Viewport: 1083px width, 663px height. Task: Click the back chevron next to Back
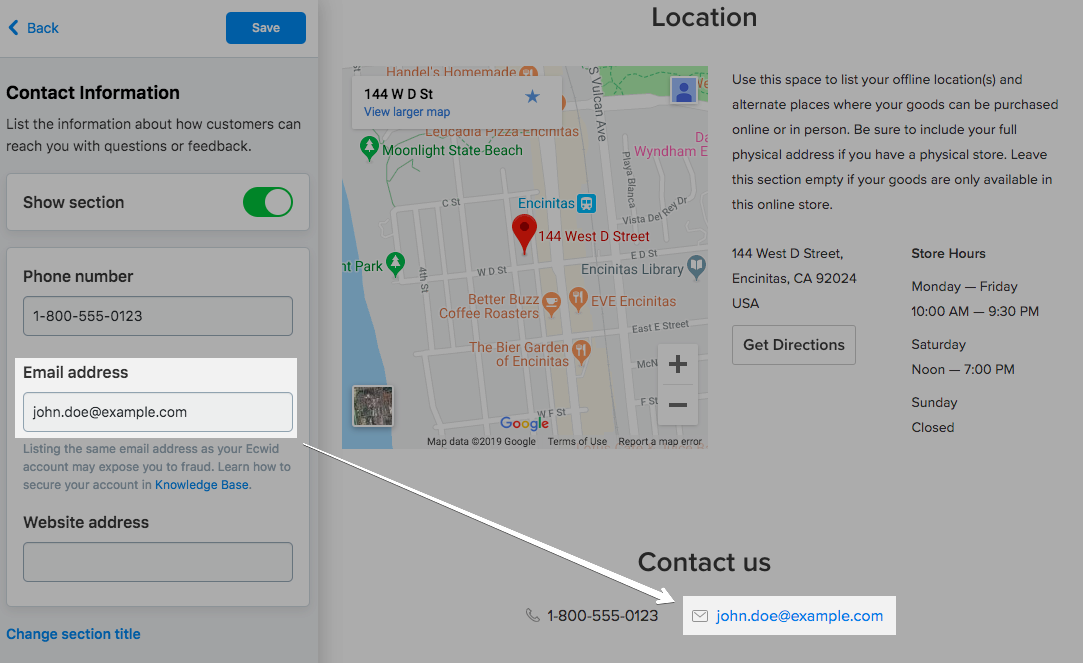tap(14, 27)
